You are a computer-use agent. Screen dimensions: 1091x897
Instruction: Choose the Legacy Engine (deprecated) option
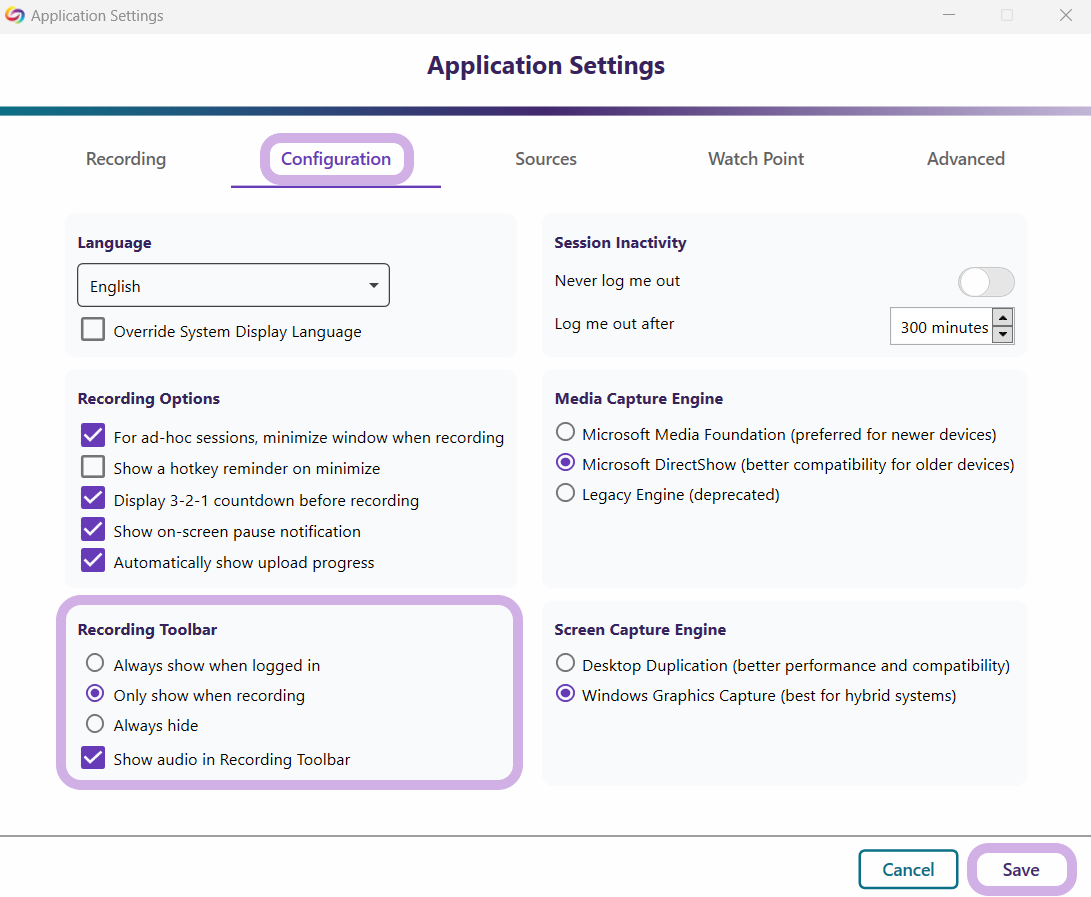tap(566, 493)
